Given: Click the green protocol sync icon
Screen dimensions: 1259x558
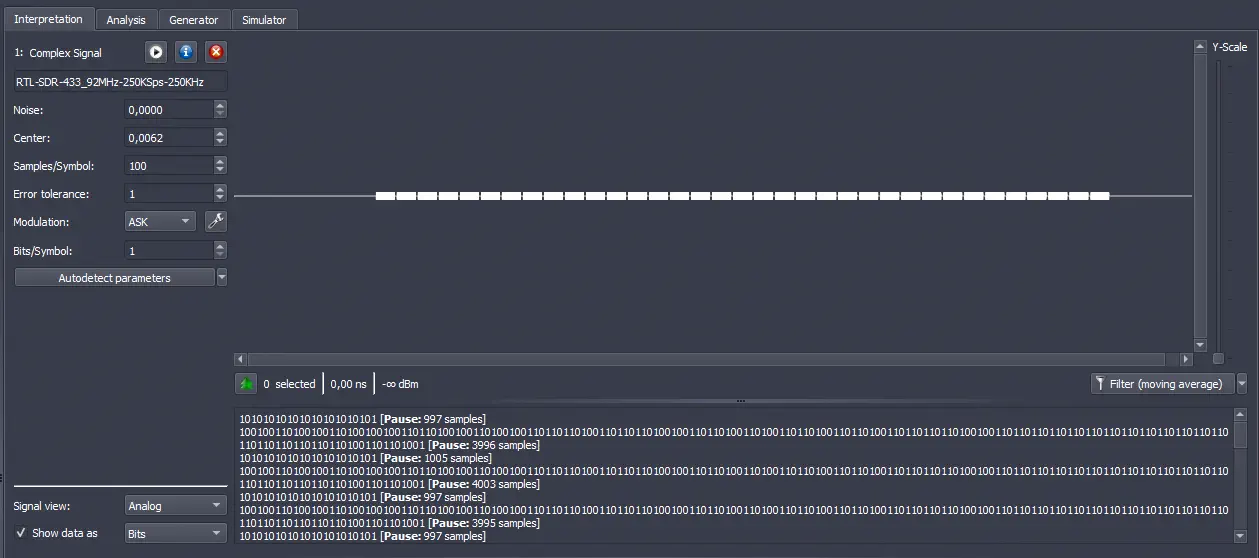Looking at the screenshot, I should pyautogui.click(x=245, y=384).
